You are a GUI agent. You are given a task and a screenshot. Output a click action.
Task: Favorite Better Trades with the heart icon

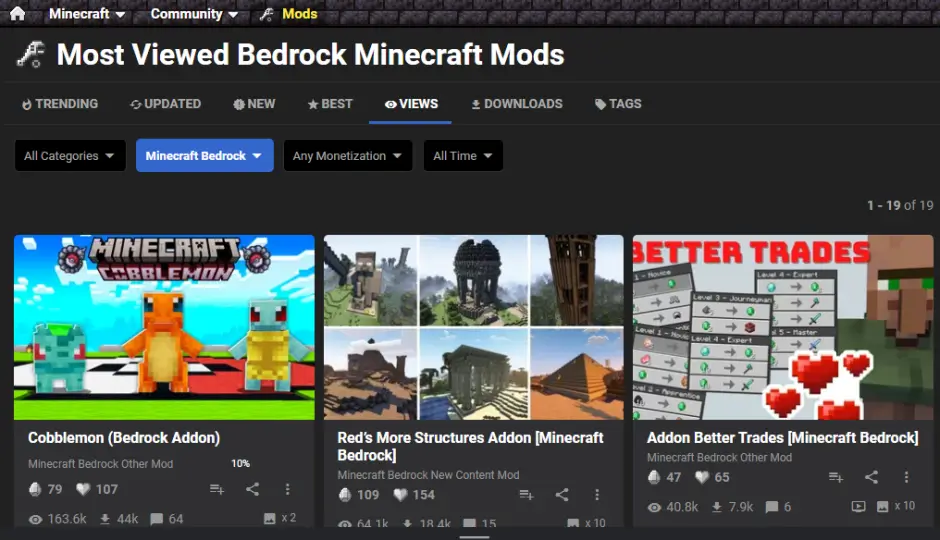(702, 477)
